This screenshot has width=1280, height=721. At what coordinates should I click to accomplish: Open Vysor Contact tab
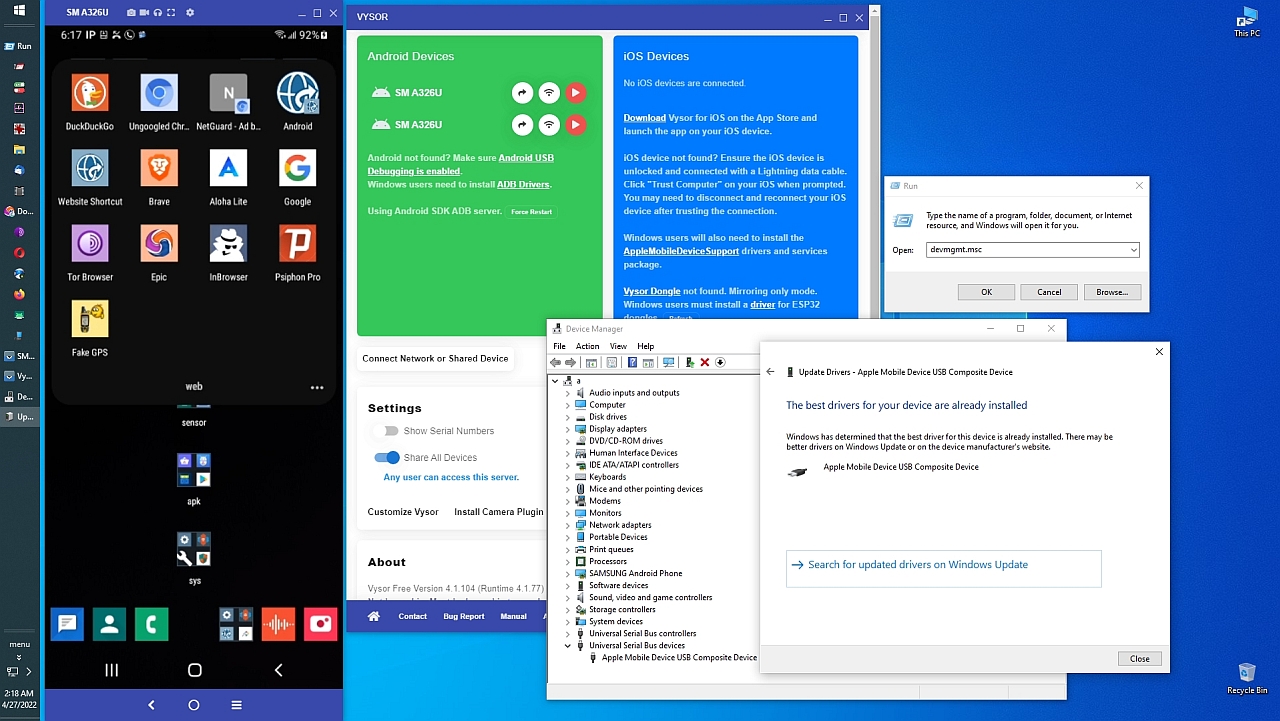tap(412, 616)
